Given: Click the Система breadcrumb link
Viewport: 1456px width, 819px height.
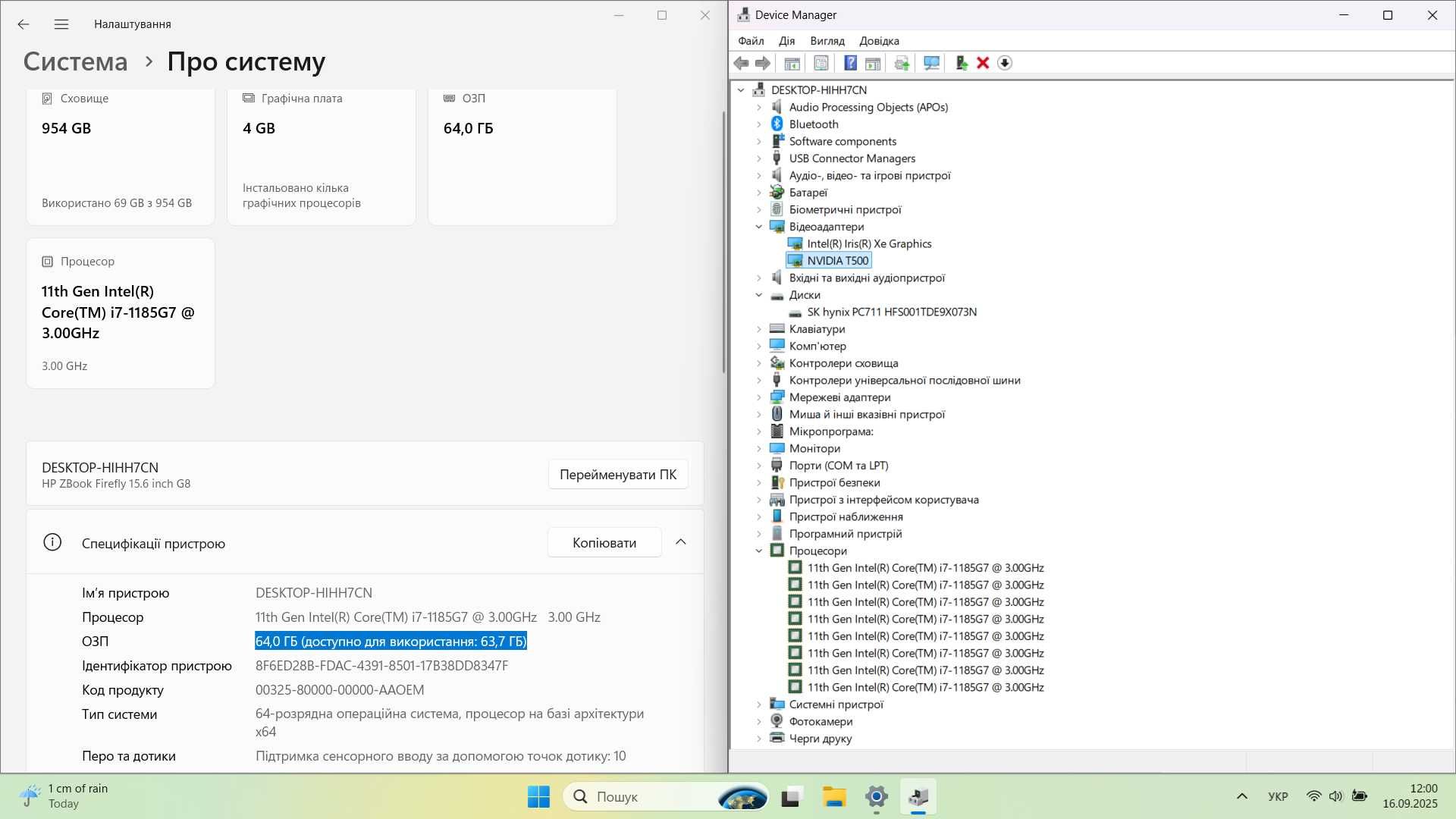Looking at the screenshot, I should pos(76,61).
